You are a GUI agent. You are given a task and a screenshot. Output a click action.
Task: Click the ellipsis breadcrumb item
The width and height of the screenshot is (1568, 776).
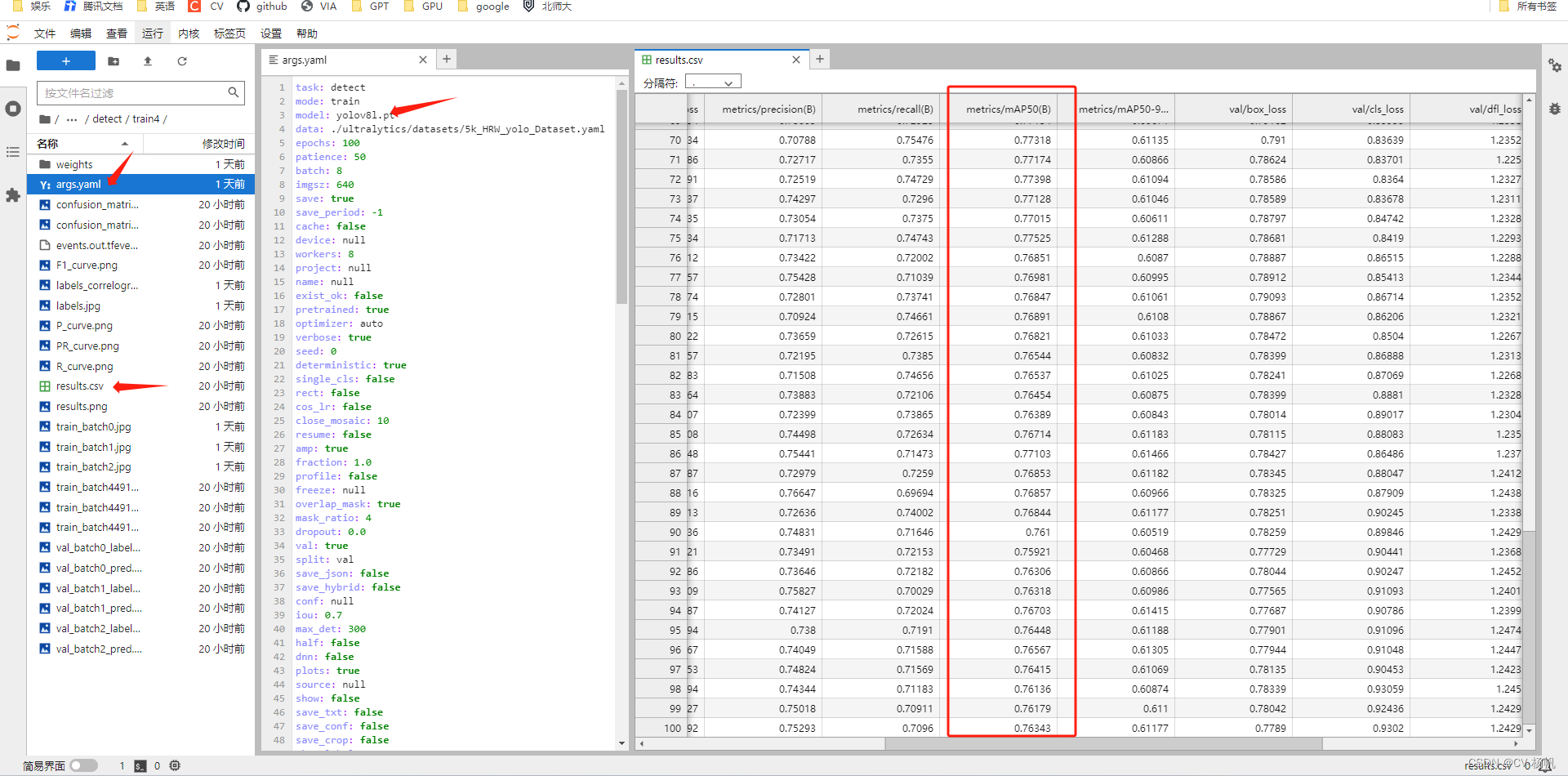click(x=72, y=119)
